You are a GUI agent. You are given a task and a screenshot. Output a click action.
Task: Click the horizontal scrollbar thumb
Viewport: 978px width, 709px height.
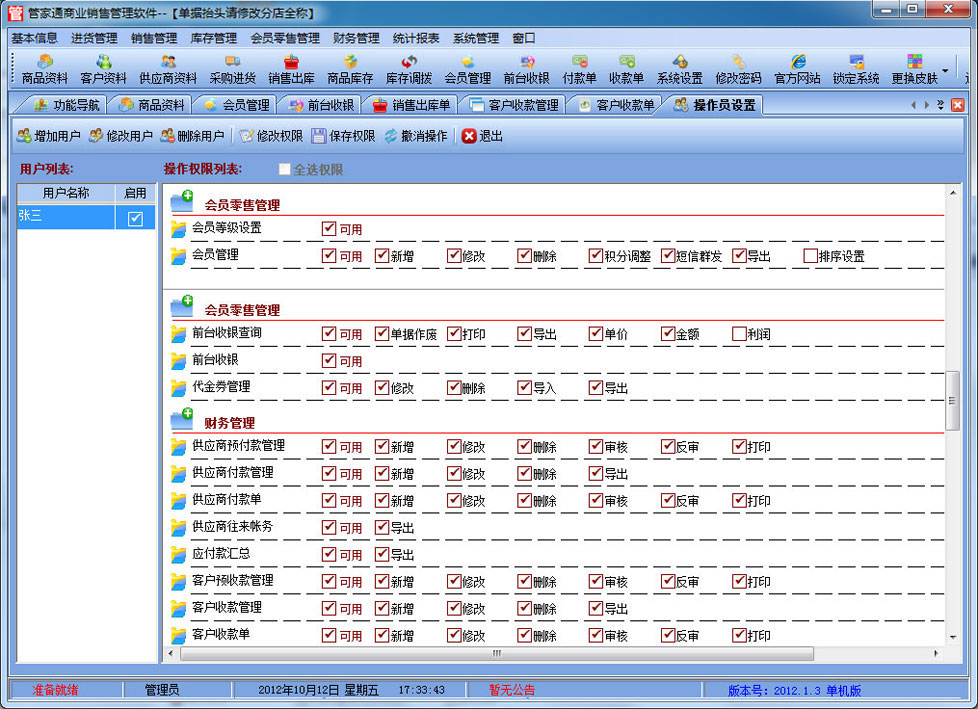(495, 653)
